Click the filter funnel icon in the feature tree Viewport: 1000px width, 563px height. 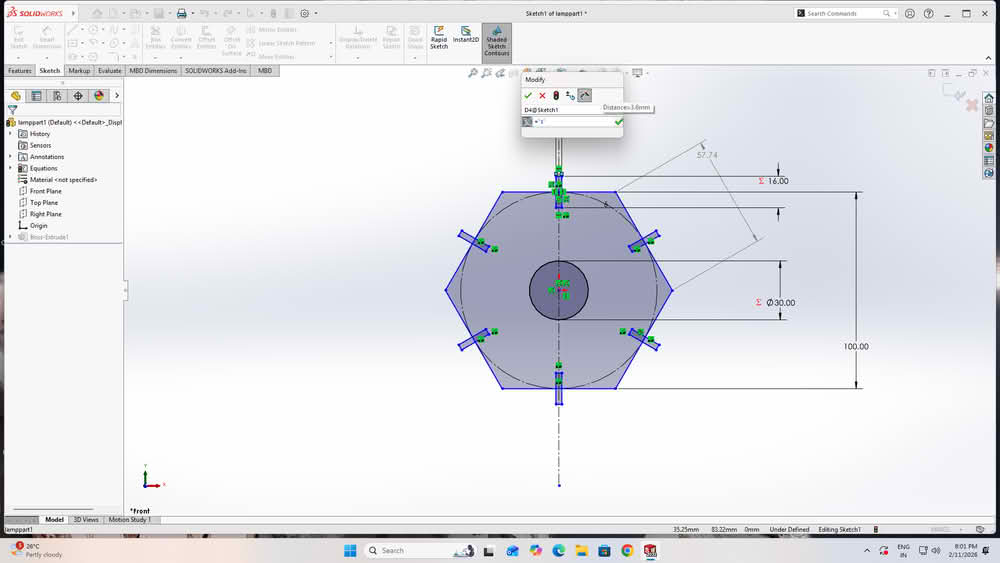[x=12, y=110]
